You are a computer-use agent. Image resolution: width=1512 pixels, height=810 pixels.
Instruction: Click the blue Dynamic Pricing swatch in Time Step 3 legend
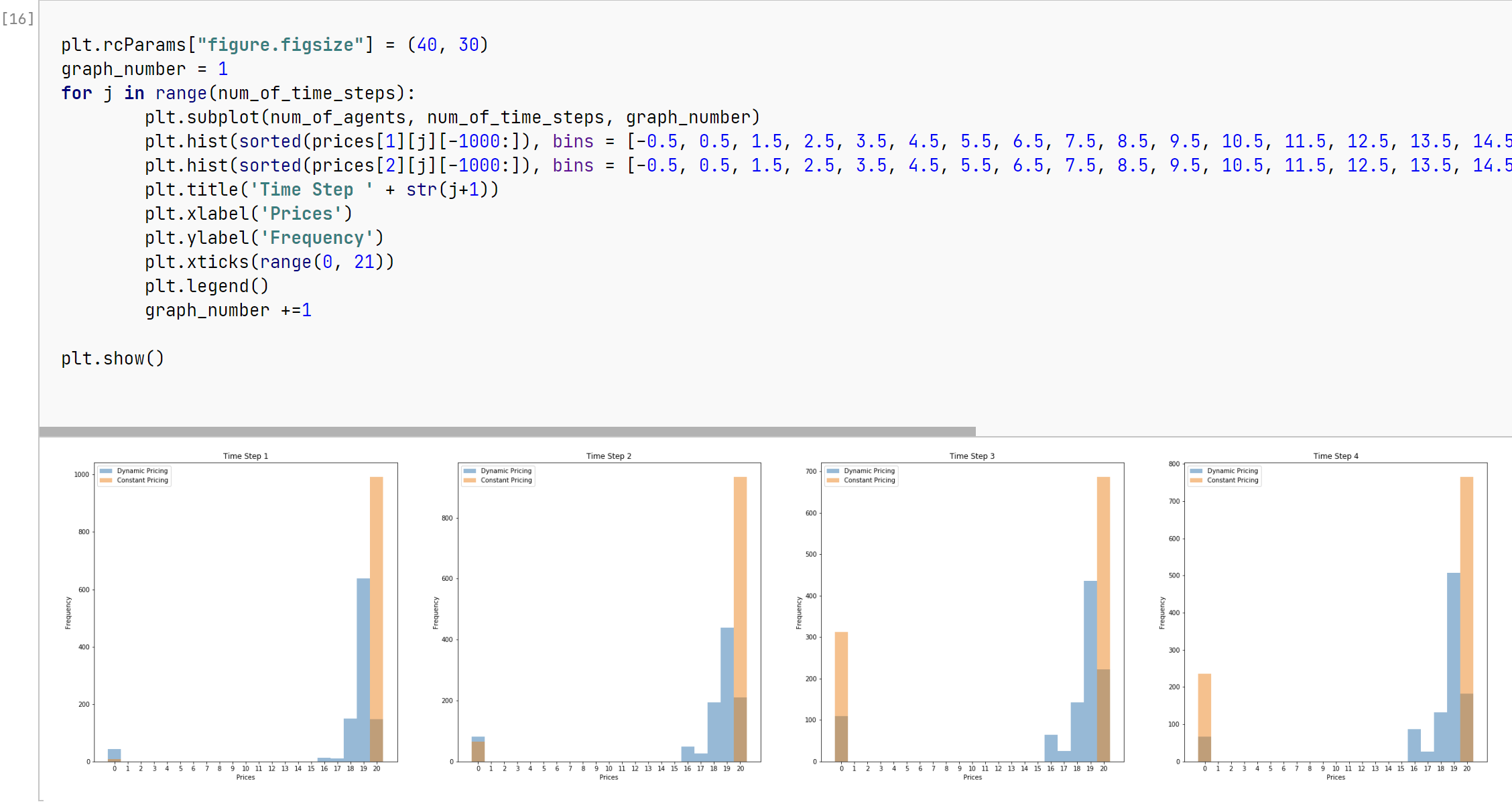click(x=833, y=471)
